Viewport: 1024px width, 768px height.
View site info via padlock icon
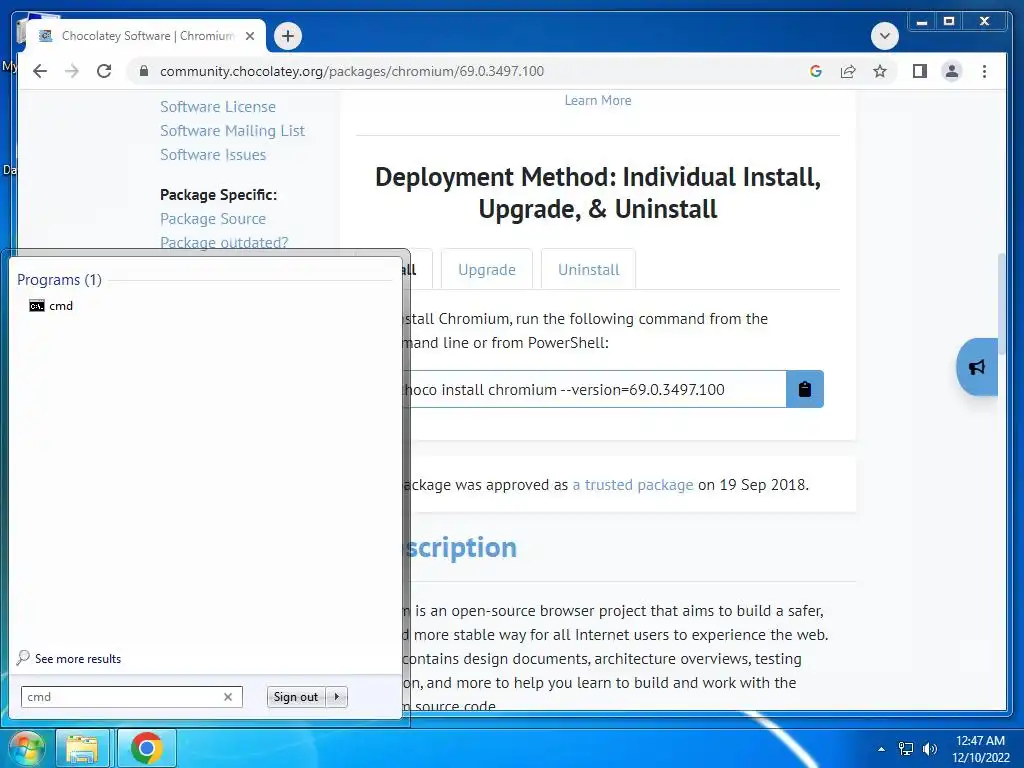(144, 71)
